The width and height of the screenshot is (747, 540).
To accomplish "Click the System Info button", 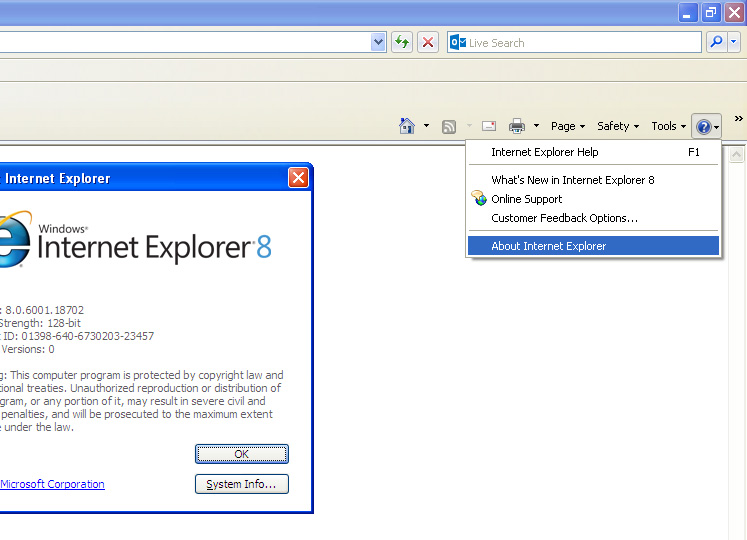I will pyautogui.click(x=242, y=484).
